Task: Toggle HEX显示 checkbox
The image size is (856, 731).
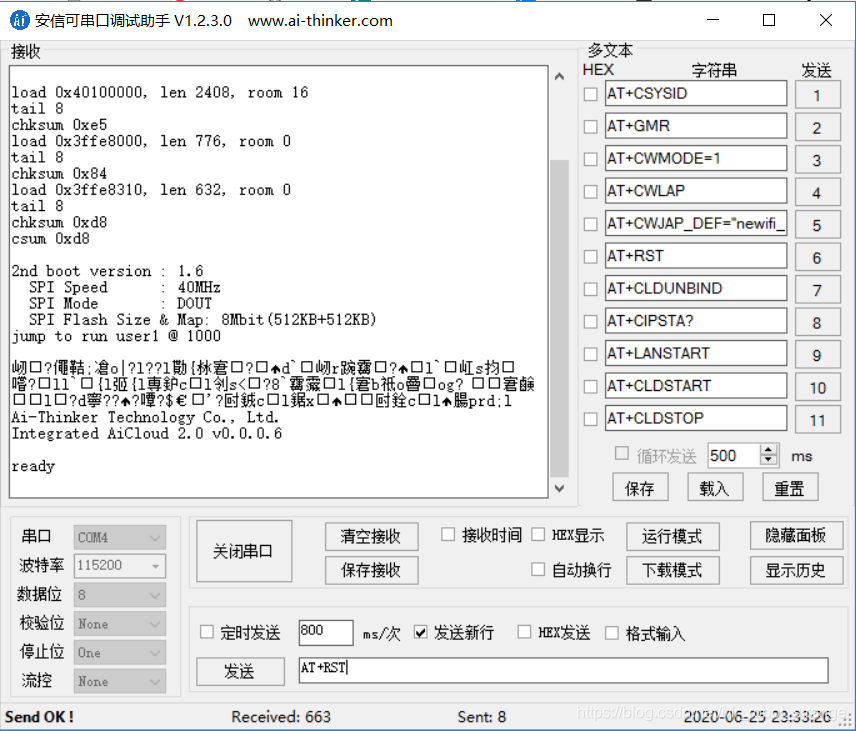Action: (x=538, y=534)
